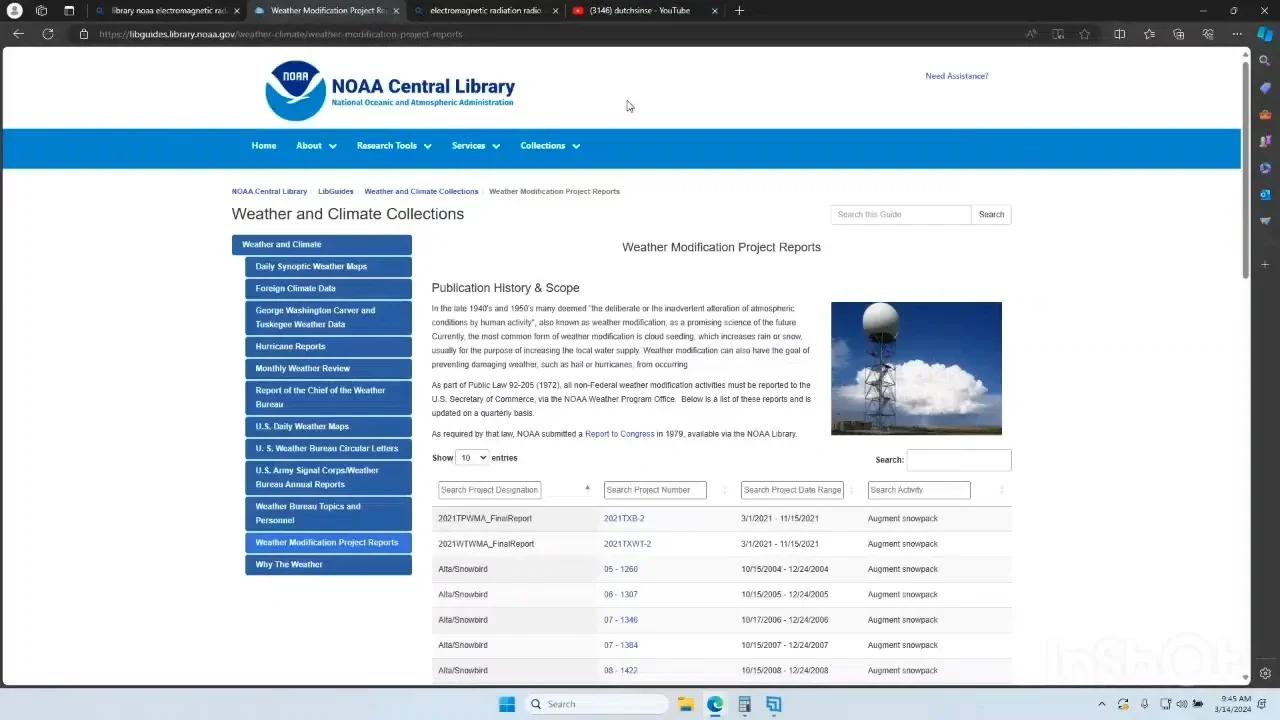
Task: Expand the Collections navigation menu
Action: [550, 146]
